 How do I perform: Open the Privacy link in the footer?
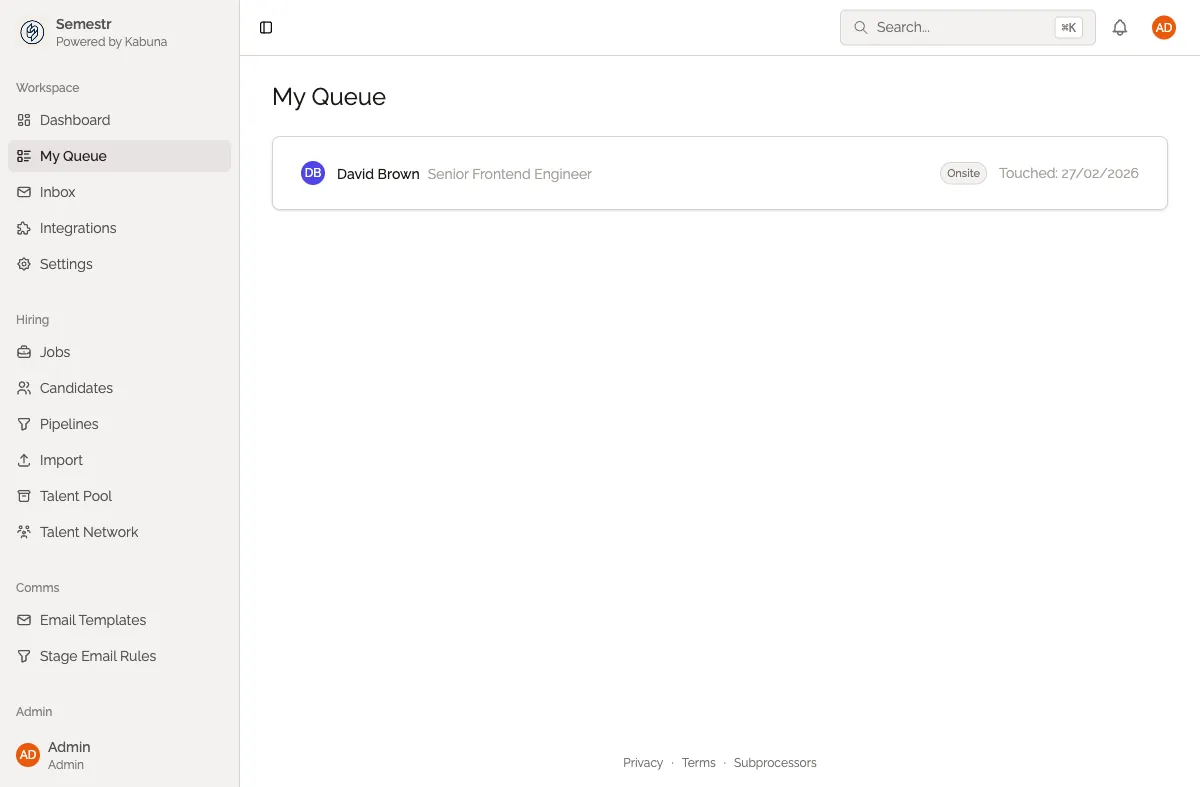pyautogui.click(x=642, y=762)
